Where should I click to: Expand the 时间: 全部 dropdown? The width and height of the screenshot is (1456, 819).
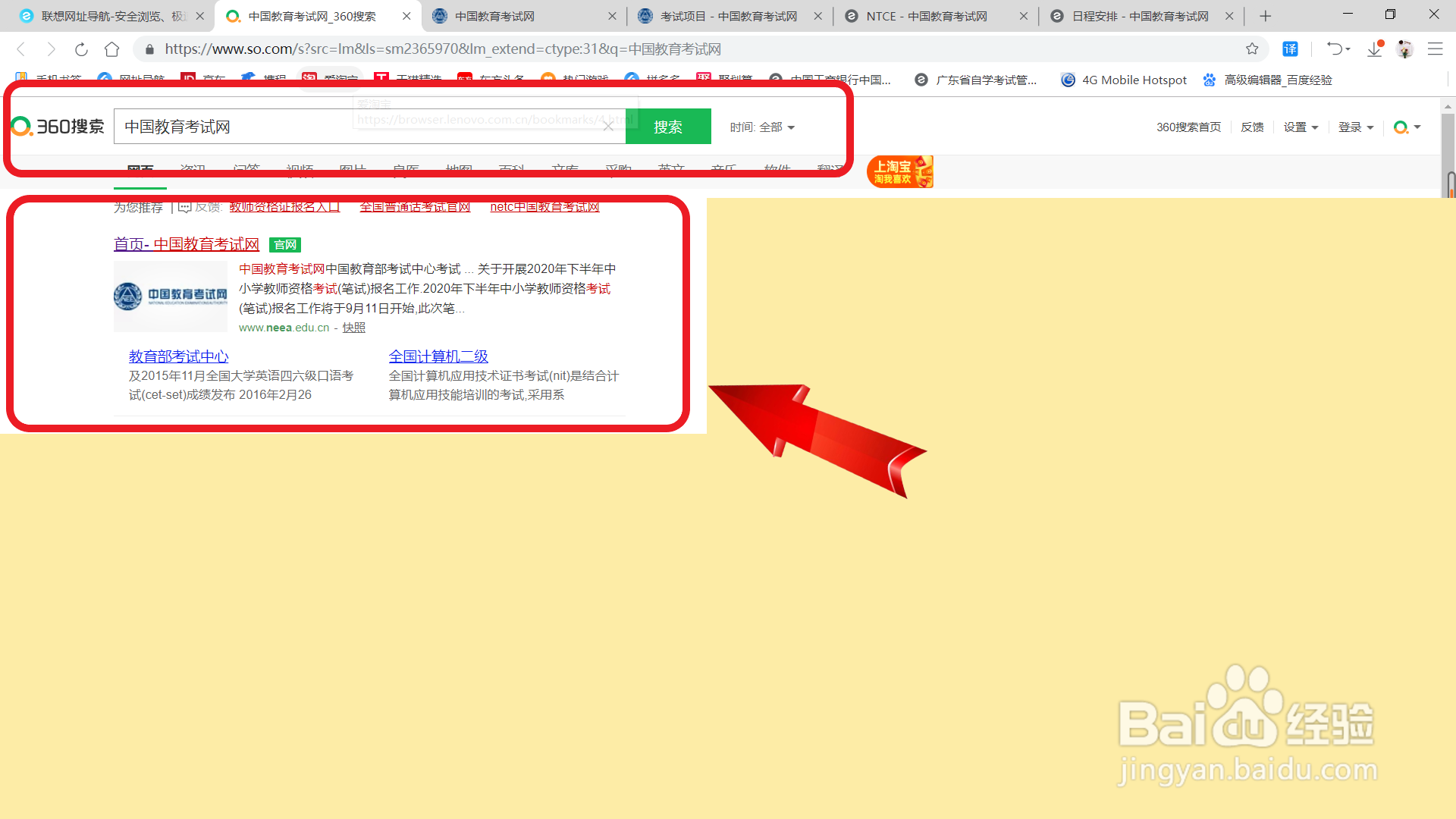762,127
